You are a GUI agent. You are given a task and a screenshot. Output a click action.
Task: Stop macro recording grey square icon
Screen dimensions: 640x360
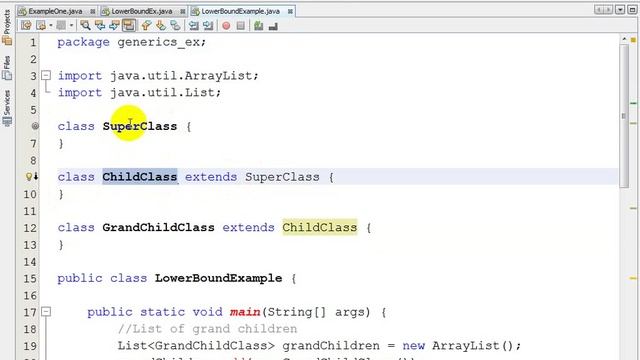241,26
